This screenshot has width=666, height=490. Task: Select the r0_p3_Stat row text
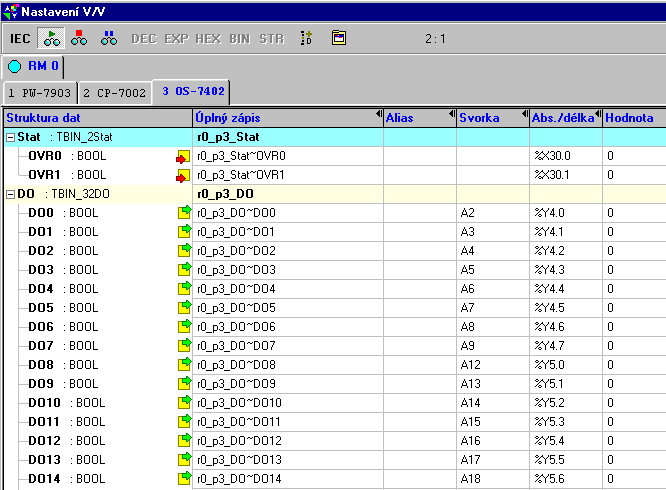tap(228, 137)
